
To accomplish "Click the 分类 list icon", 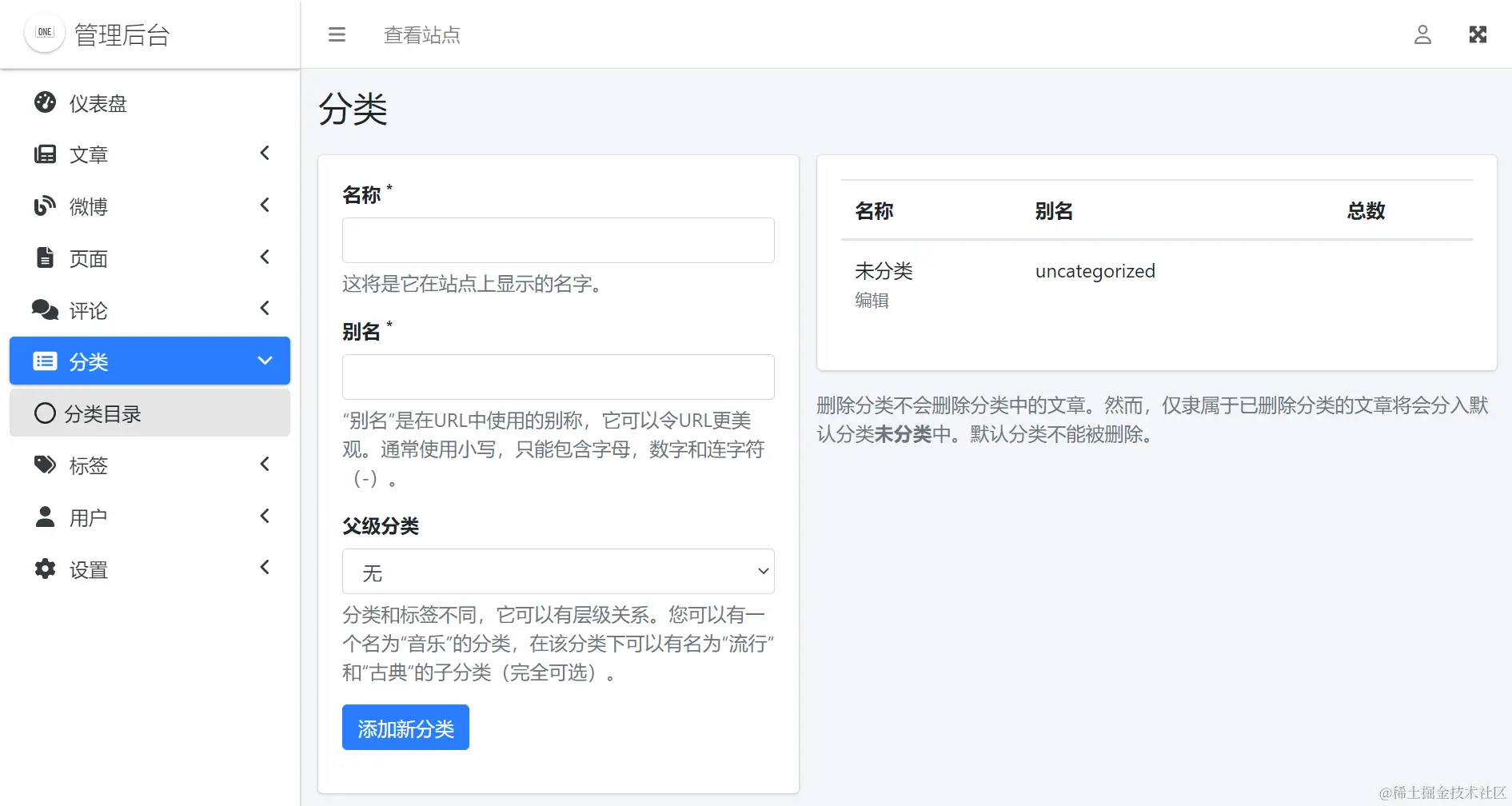I will coord(45,361).
